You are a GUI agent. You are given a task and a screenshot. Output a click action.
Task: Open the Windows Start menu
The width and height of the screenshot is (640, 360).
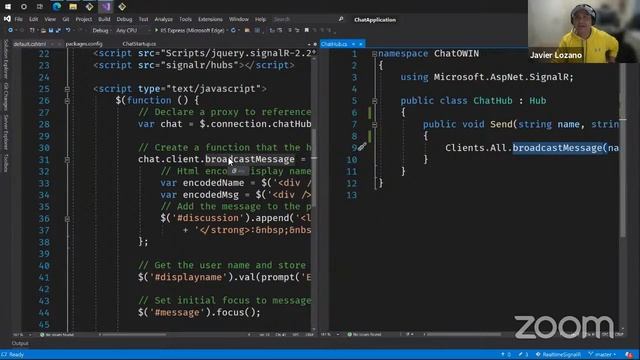click(x=8, y=7)
